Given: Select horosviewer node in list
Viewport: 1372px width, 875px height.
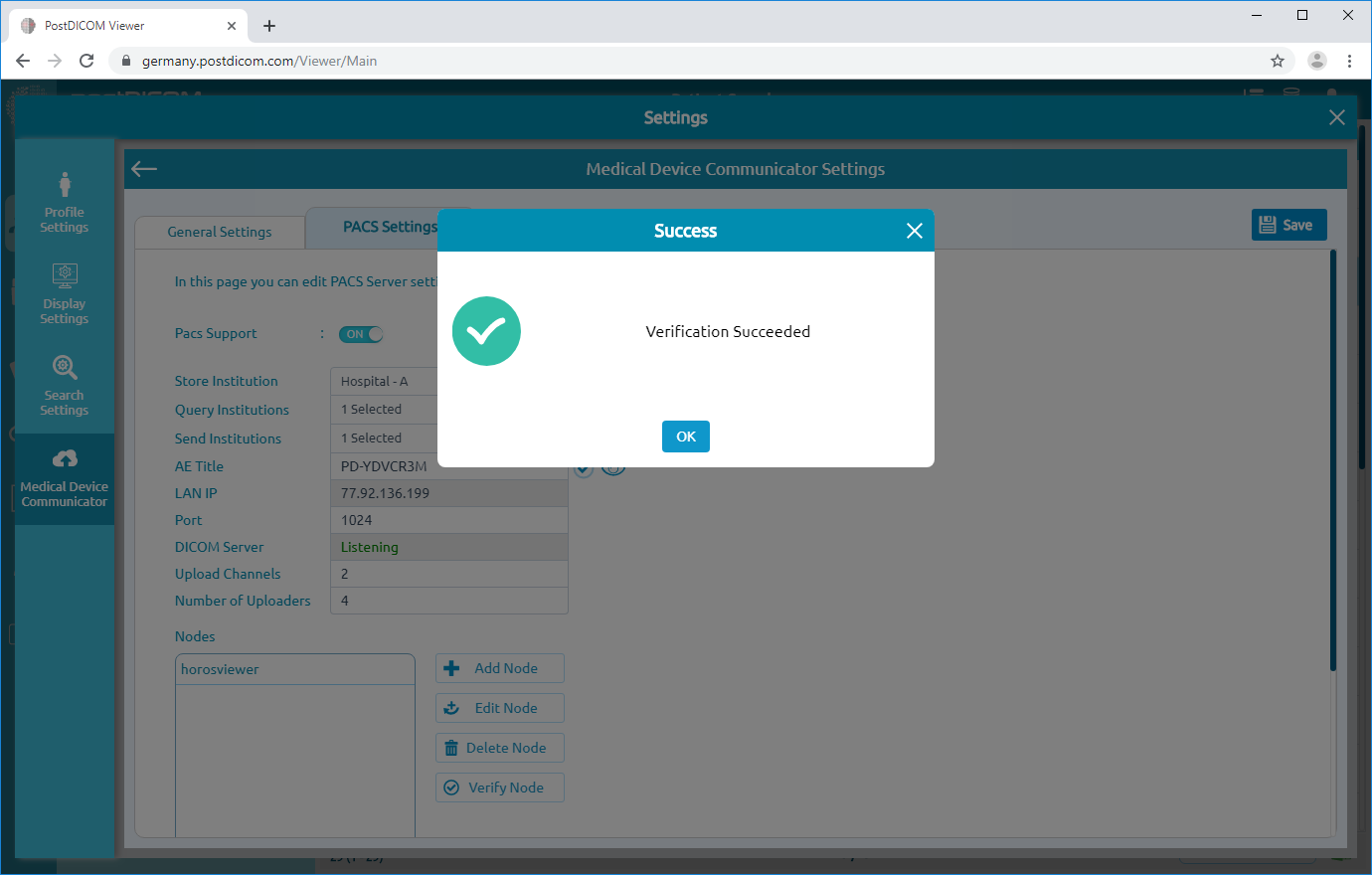Looking at the screenshot, I should [295, 669].
